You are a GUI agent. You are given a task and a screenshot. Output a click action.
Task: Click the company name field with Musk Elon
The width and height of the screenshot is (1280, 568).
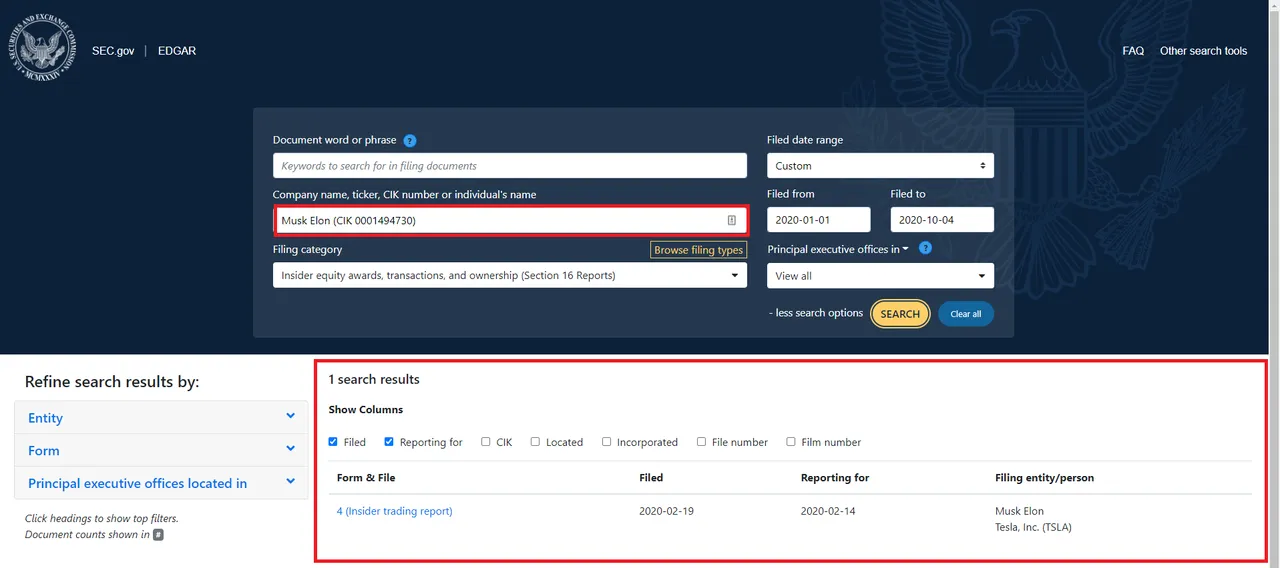pos(510,220)
